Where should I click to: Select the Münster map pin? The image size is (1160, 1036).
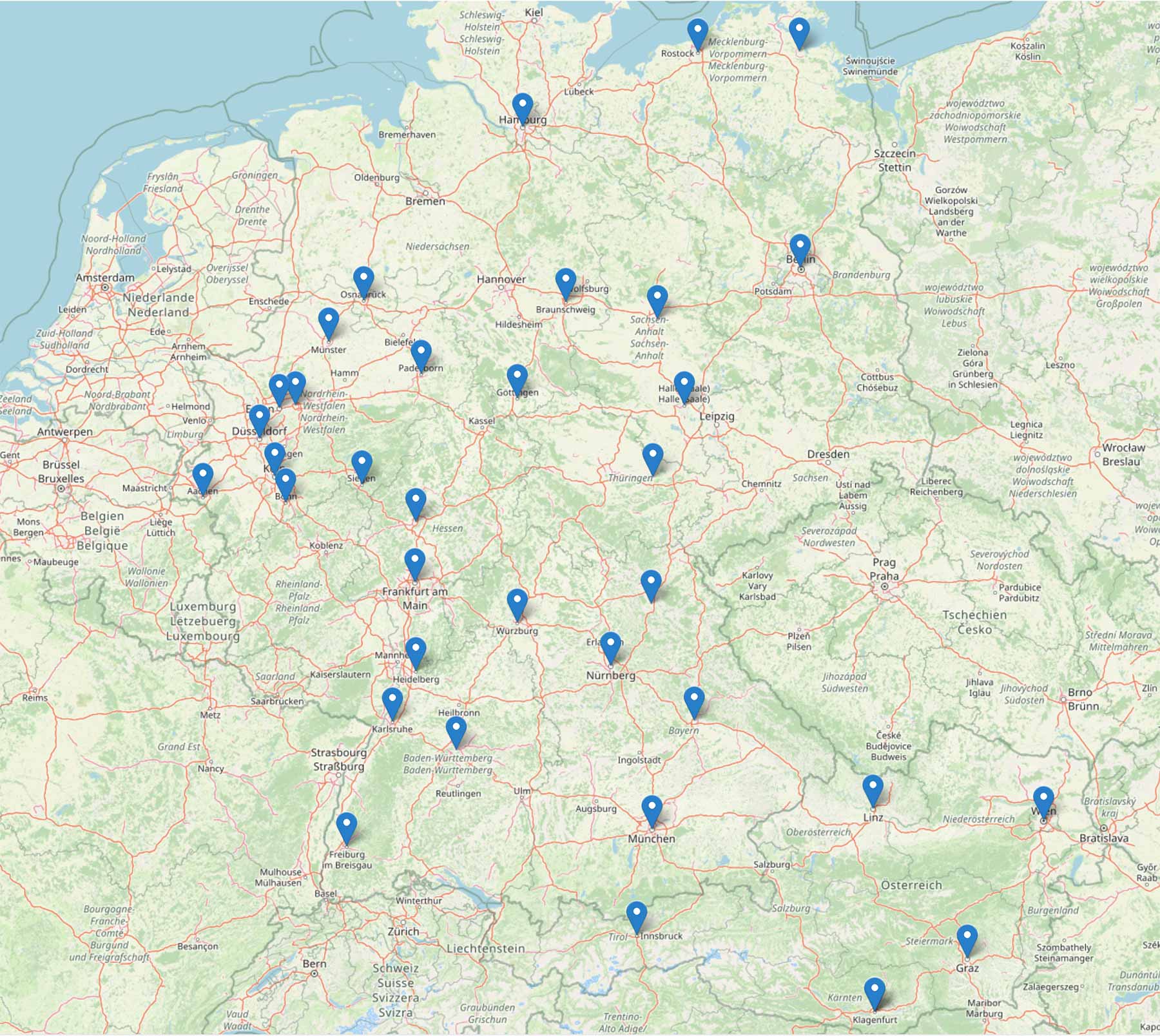click(x=329, y=322)
